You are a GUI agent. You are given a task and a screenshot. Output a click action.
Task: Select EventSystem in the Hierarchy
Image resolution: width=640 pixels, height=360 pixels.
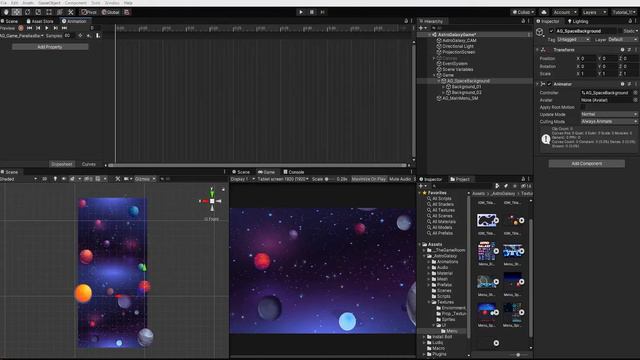click(x=455, y=64)
